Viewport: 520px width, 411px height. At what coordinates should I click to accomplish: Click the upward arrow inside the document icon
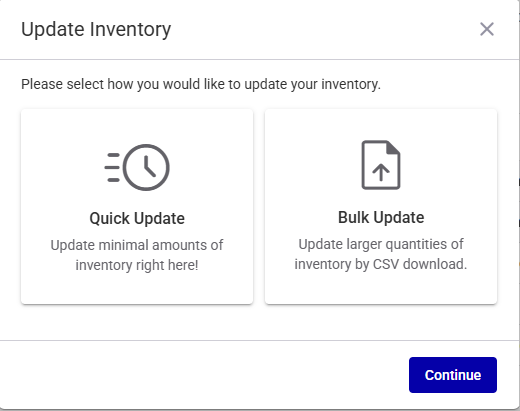(381, 173)
